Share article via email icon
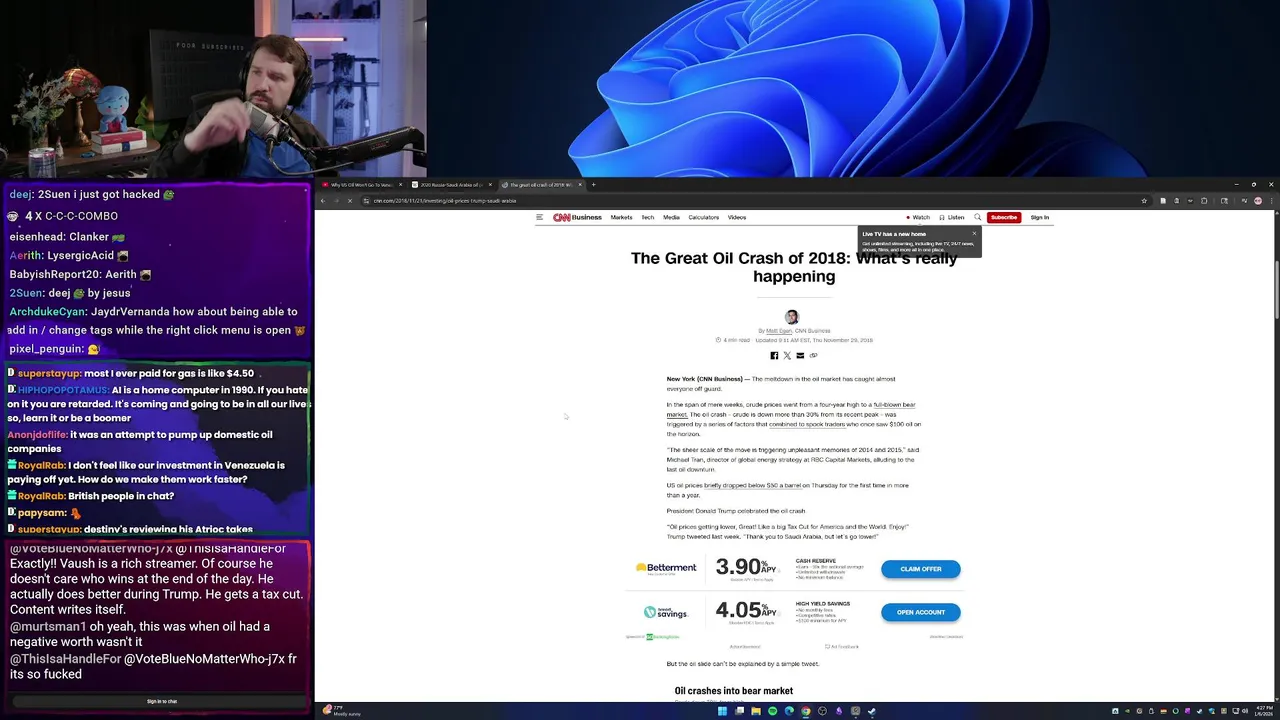Screen dimensions: 1280x720 pyautogui.click(x=800, y=356)
